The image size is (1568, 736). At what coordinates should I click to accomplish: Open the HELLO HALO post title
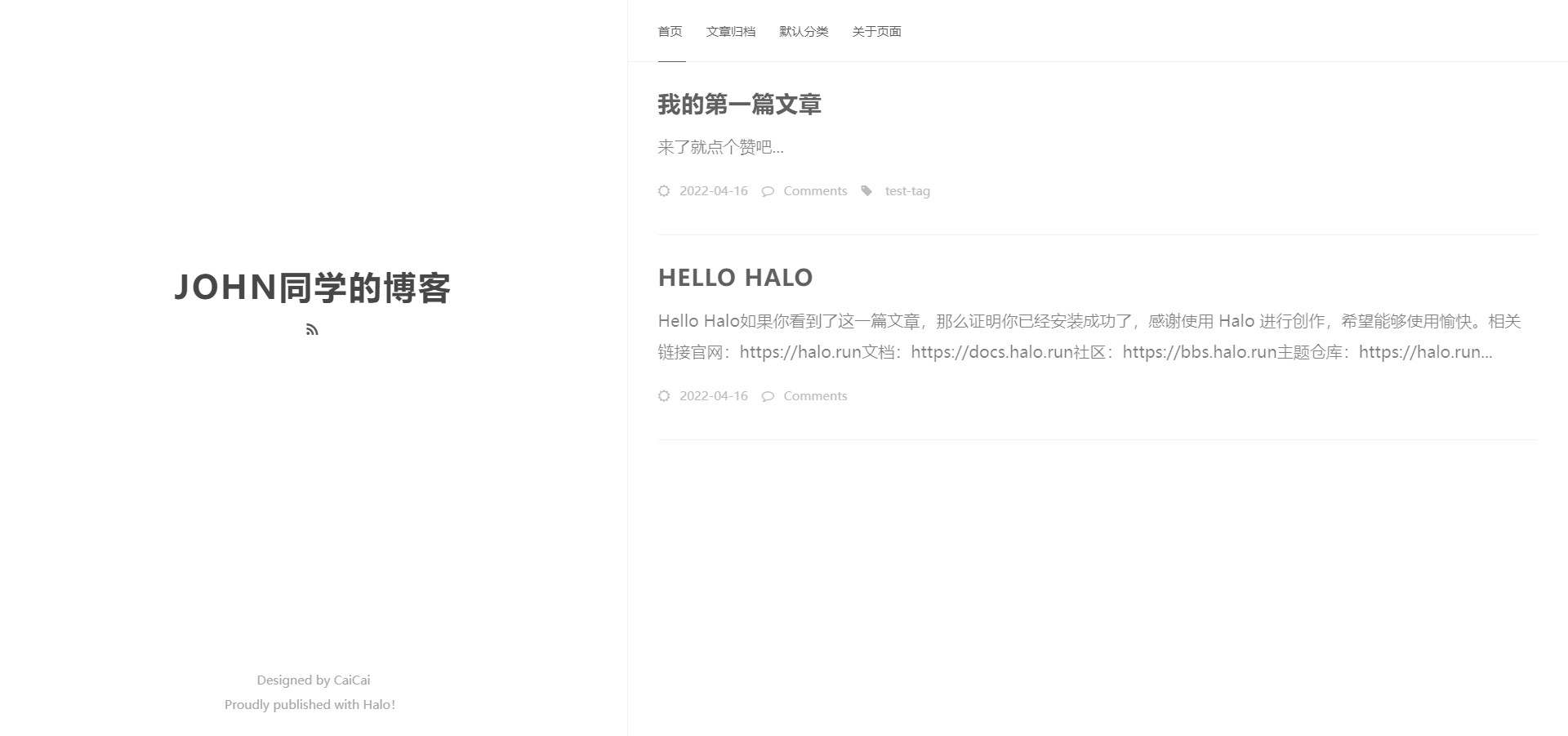[735, 278]
